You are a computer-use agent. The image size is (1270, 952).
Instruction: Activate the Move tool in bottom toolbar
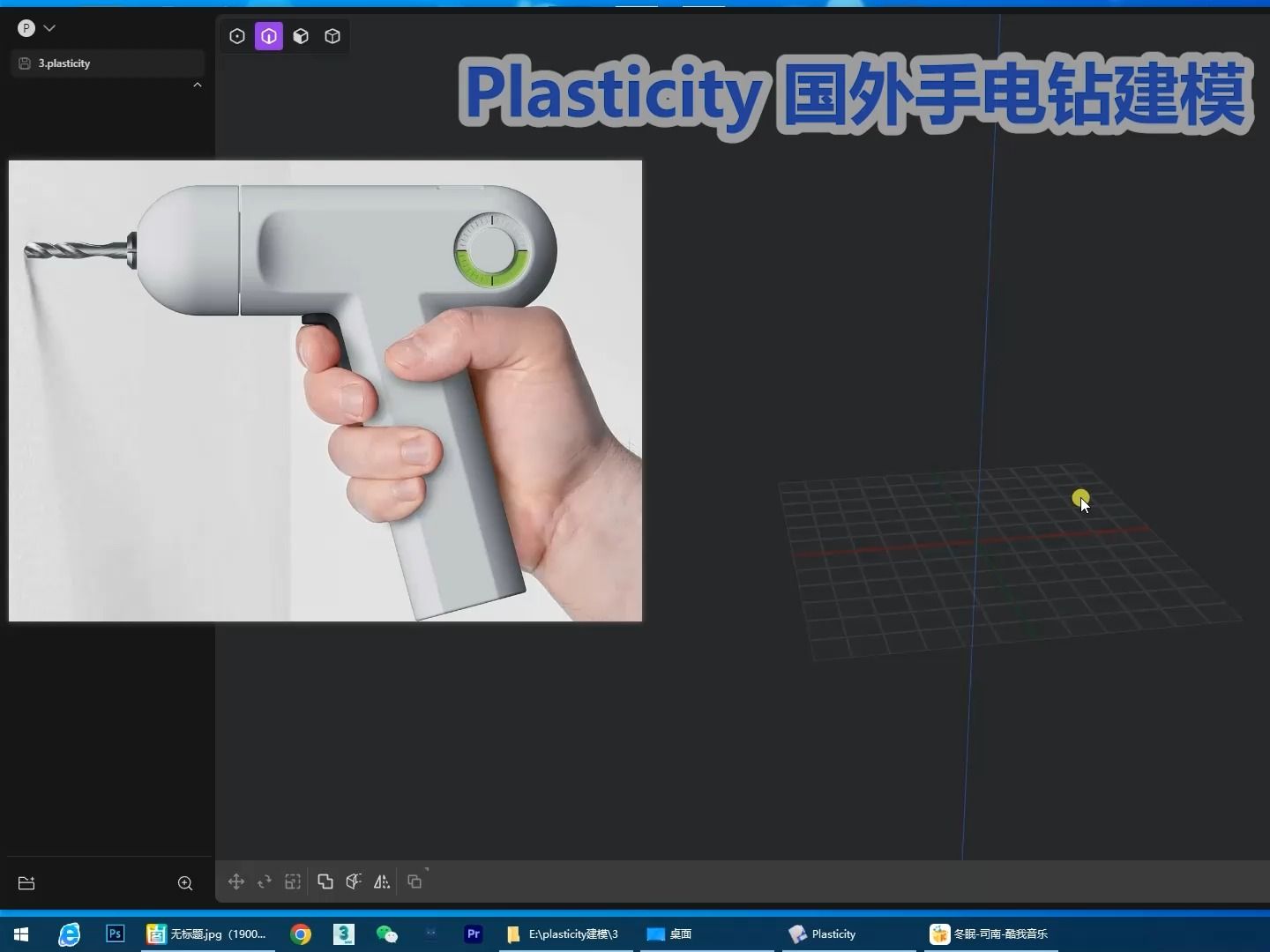tap(236, 881)
